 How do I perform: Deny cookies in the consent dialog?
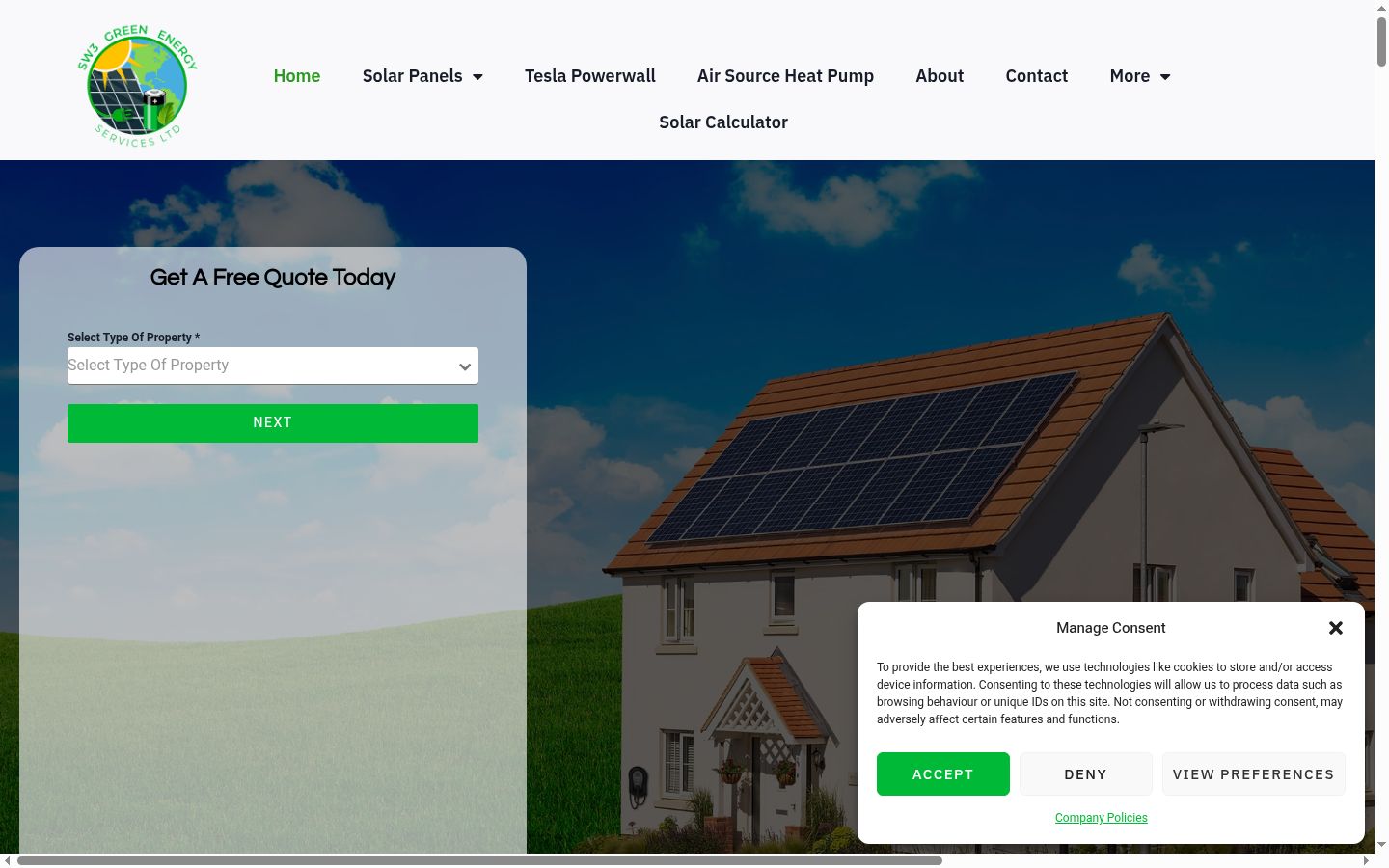[1086, 774]
